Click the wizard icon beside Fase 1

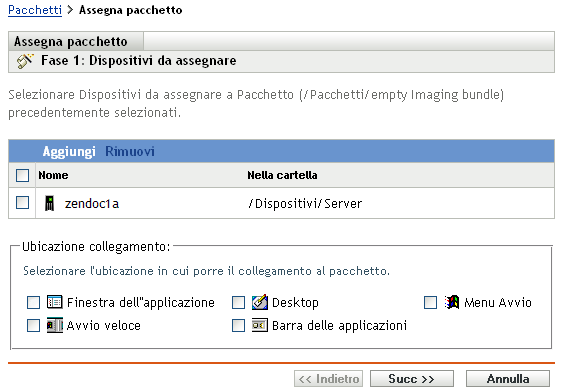[25, 61]
